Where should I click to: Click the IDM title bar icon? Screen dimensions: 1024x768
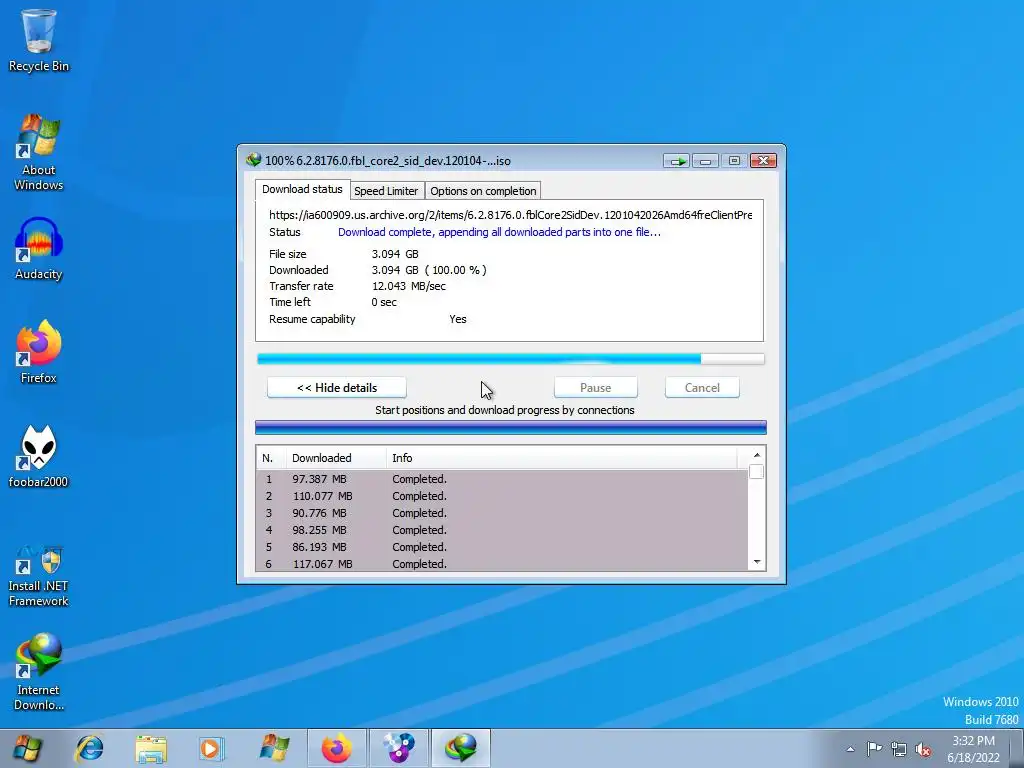(x=253, y=160)
